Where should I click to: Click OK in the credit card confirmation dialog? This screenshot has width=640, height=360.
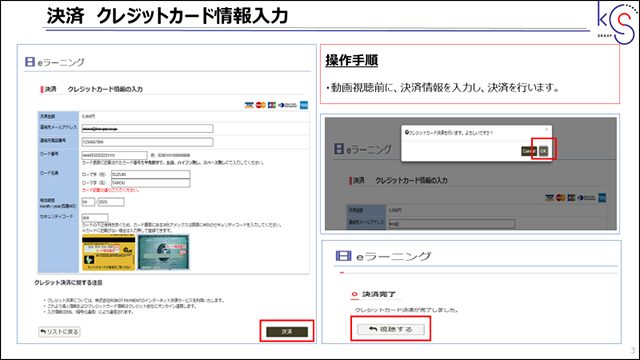(x=543, y=151)
